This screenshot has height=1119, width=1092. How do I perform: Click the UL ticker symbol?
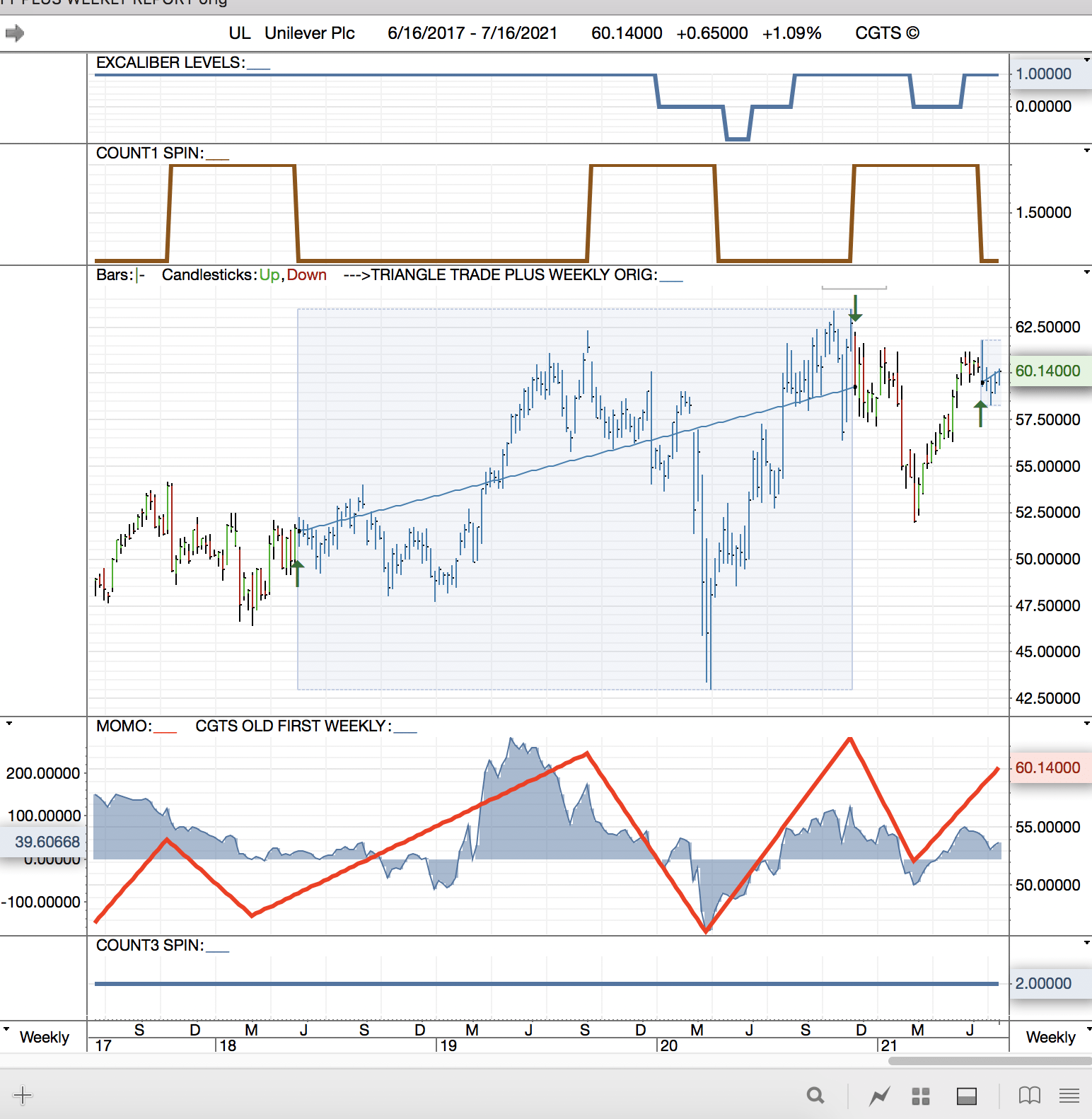[240, 33]
